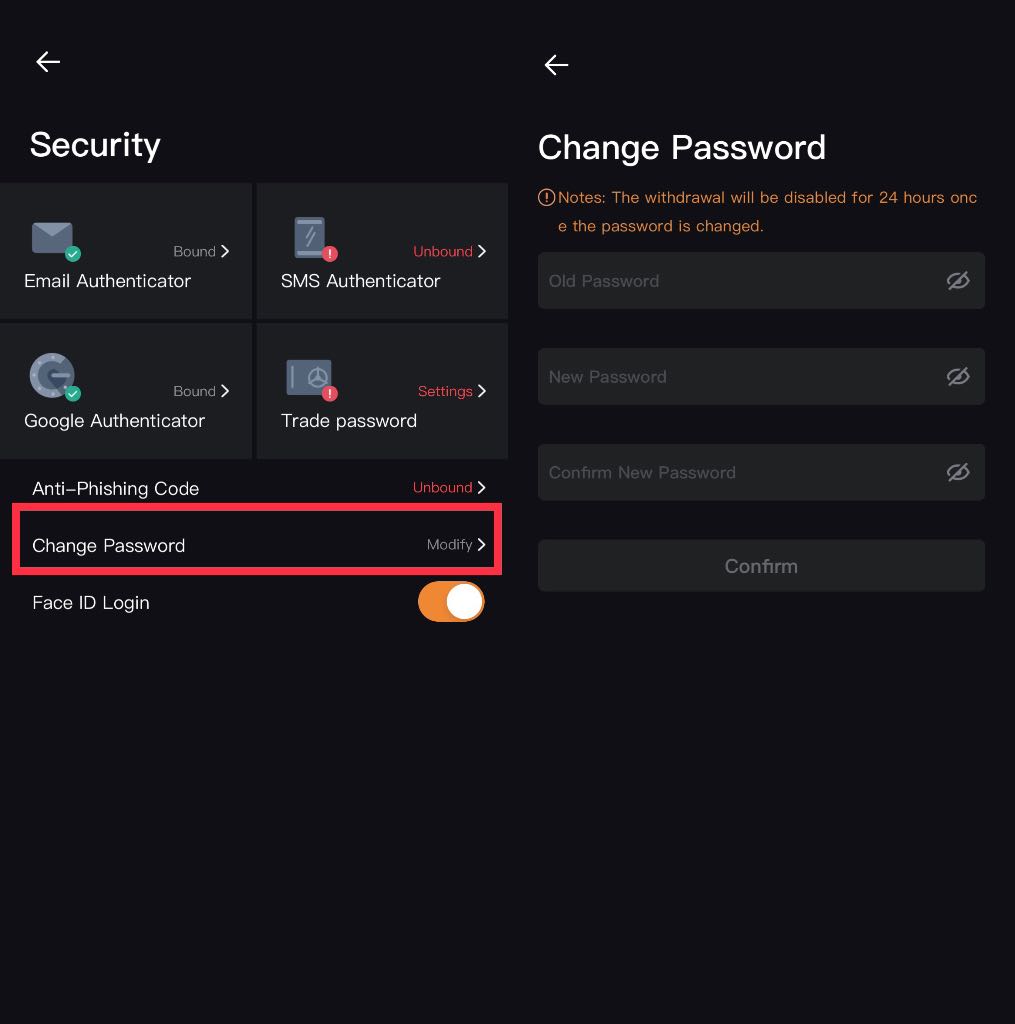Screen dimensions: 1015x1024
Task: Toggle the Face ID Login switch
Action: (x=451, y=601)
